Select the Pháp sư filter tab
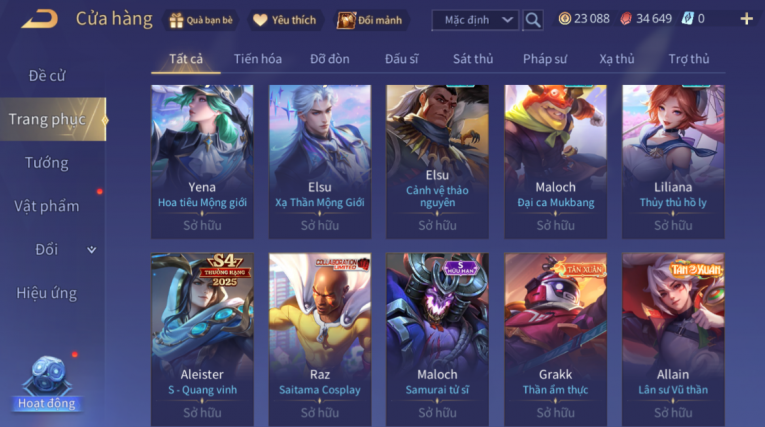 545,59
